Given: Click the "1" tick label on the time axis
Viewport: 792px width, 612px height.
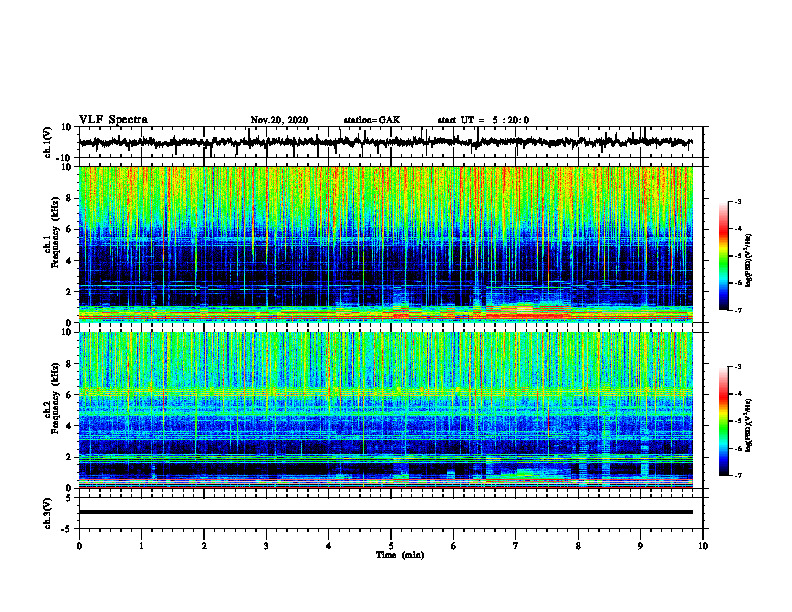Looking at the screenshot, I should point(141,546).
